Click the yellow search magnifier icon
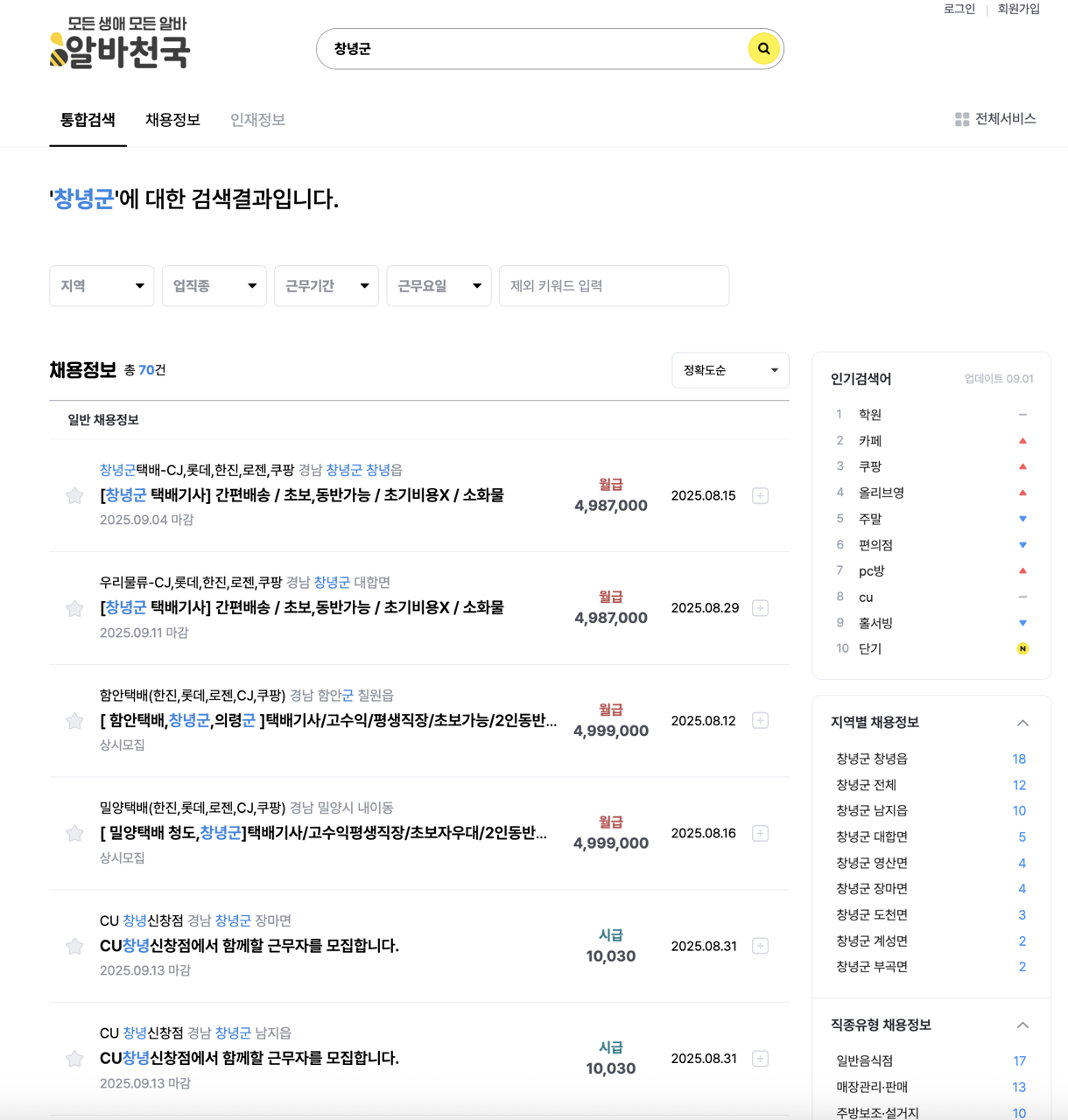The height and width of the screenshot is (1120, 1068). coord(763,49)
